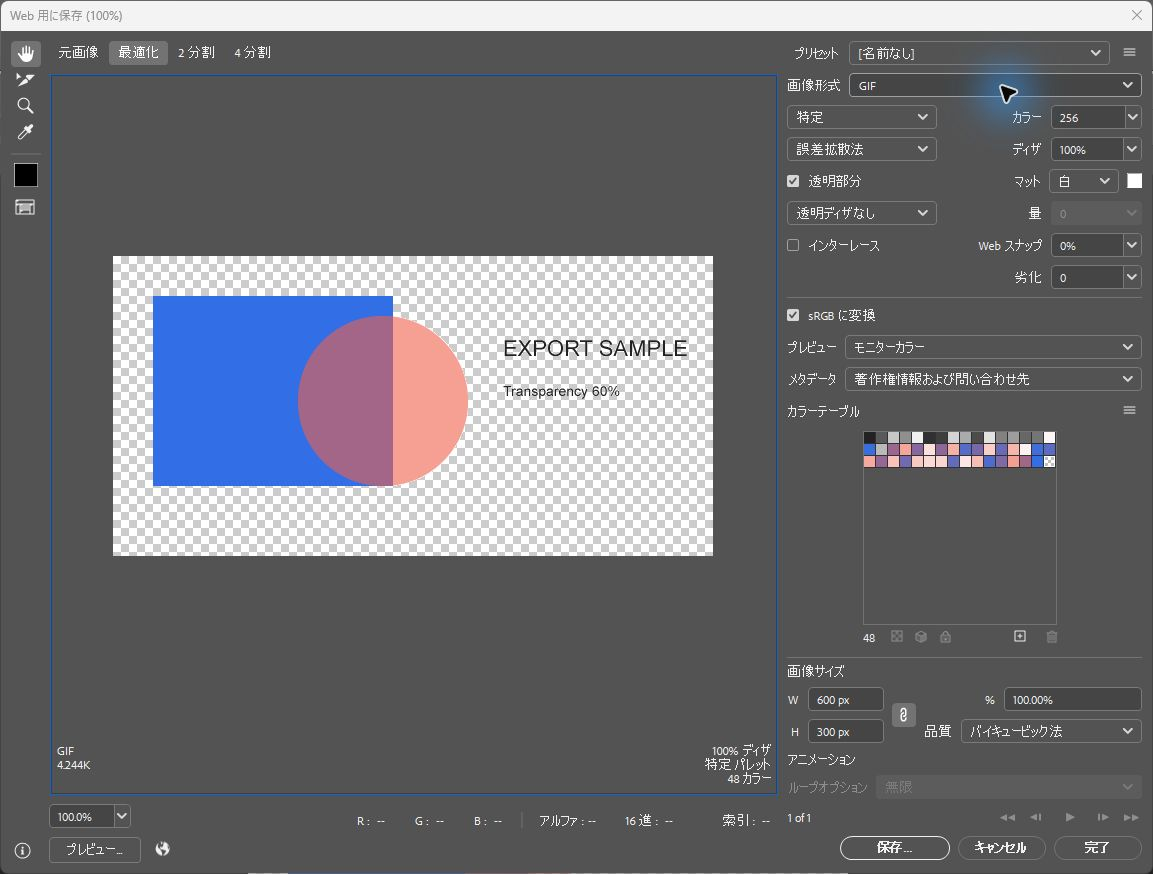
Task: Open the color table panel menu
Action: (x=1129, y=410)
